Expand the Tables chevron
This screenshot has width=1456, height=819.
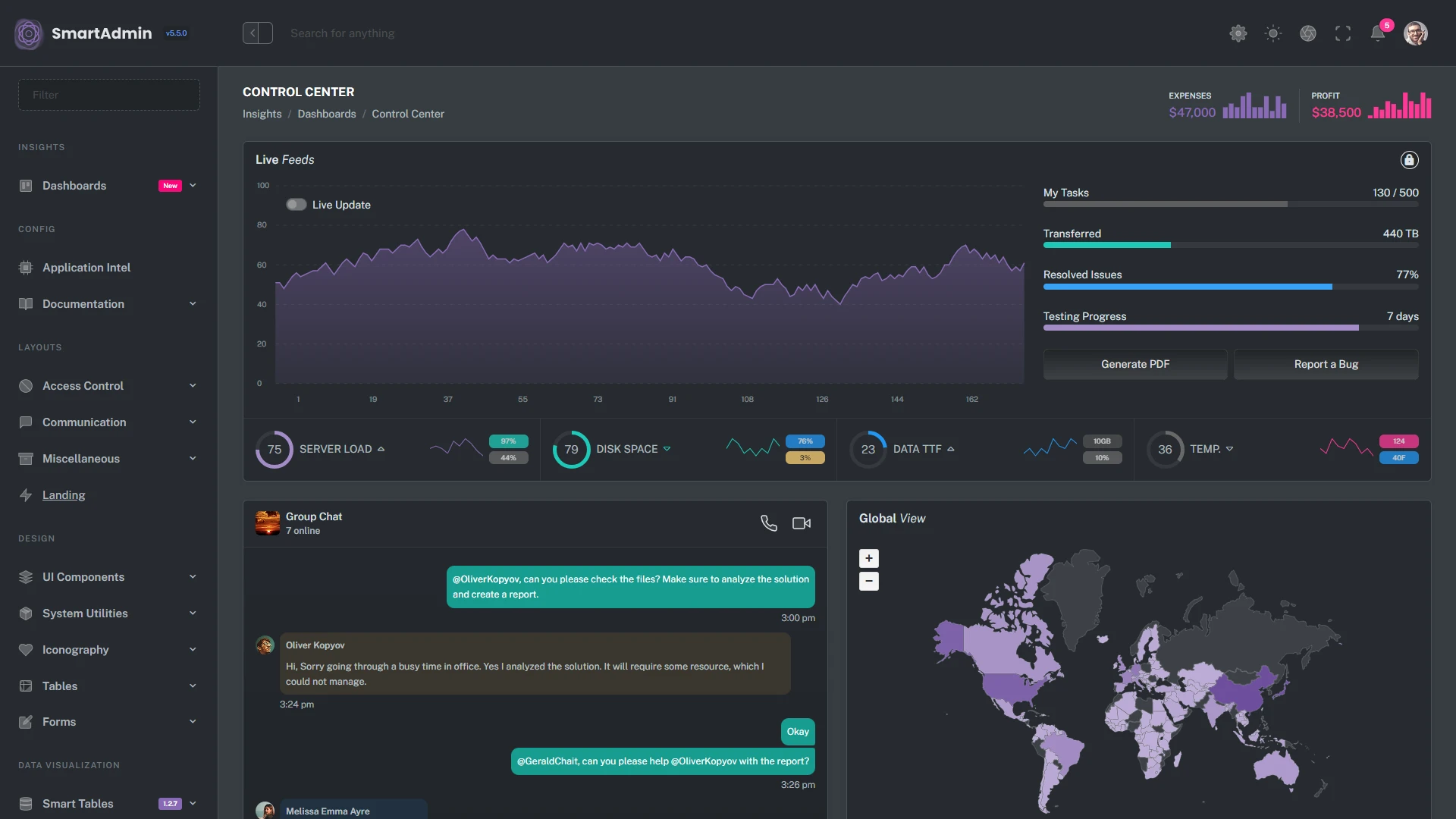(x=193, y=686)
